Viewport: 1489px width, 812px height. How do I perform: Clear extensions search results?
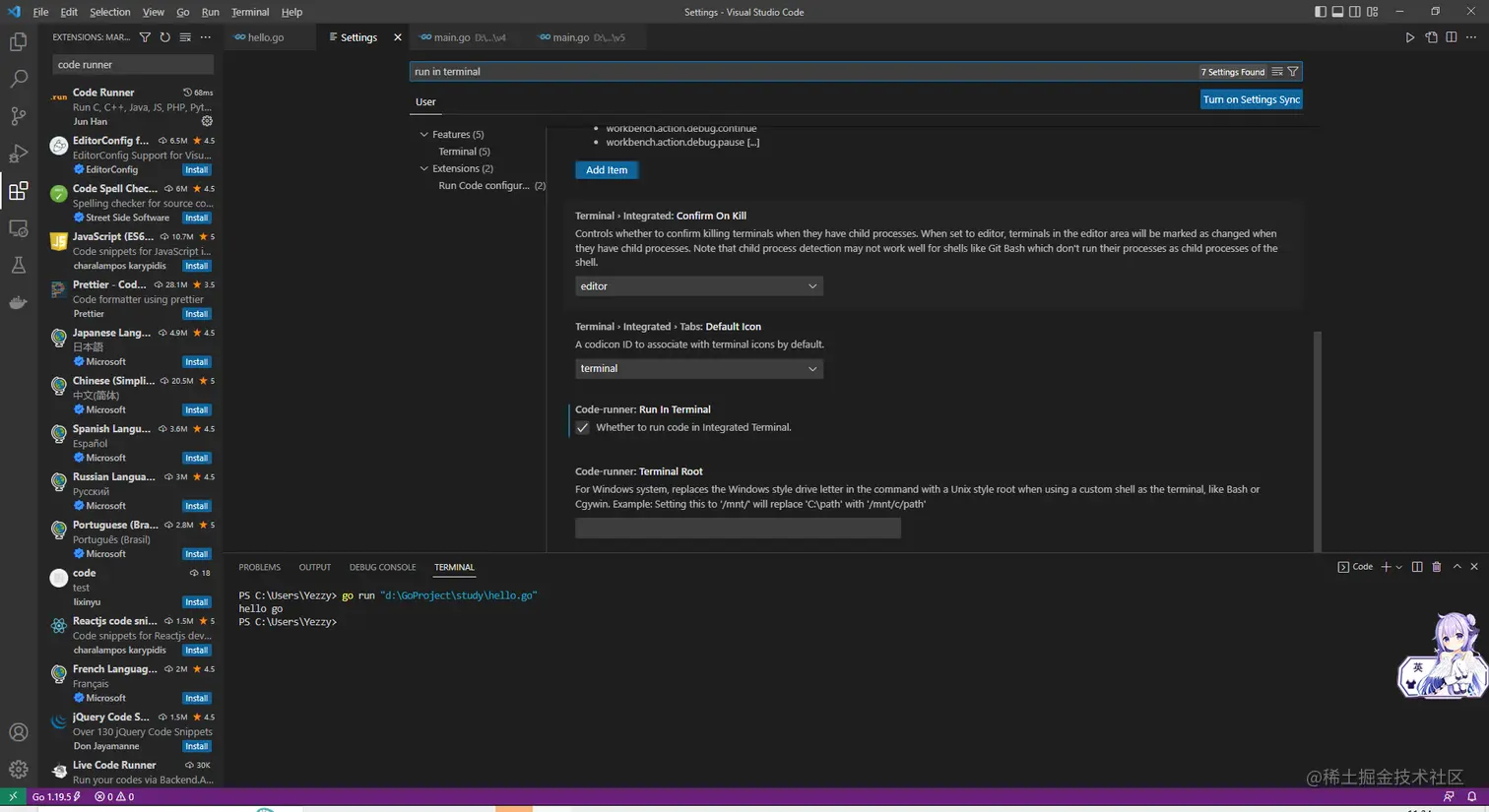[x=185, y=37]
